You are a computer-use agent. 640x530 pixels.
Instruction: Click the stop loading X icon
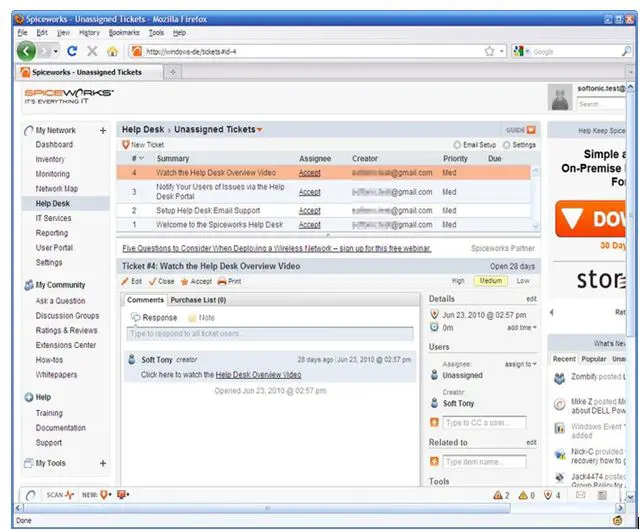coord(92,51)
